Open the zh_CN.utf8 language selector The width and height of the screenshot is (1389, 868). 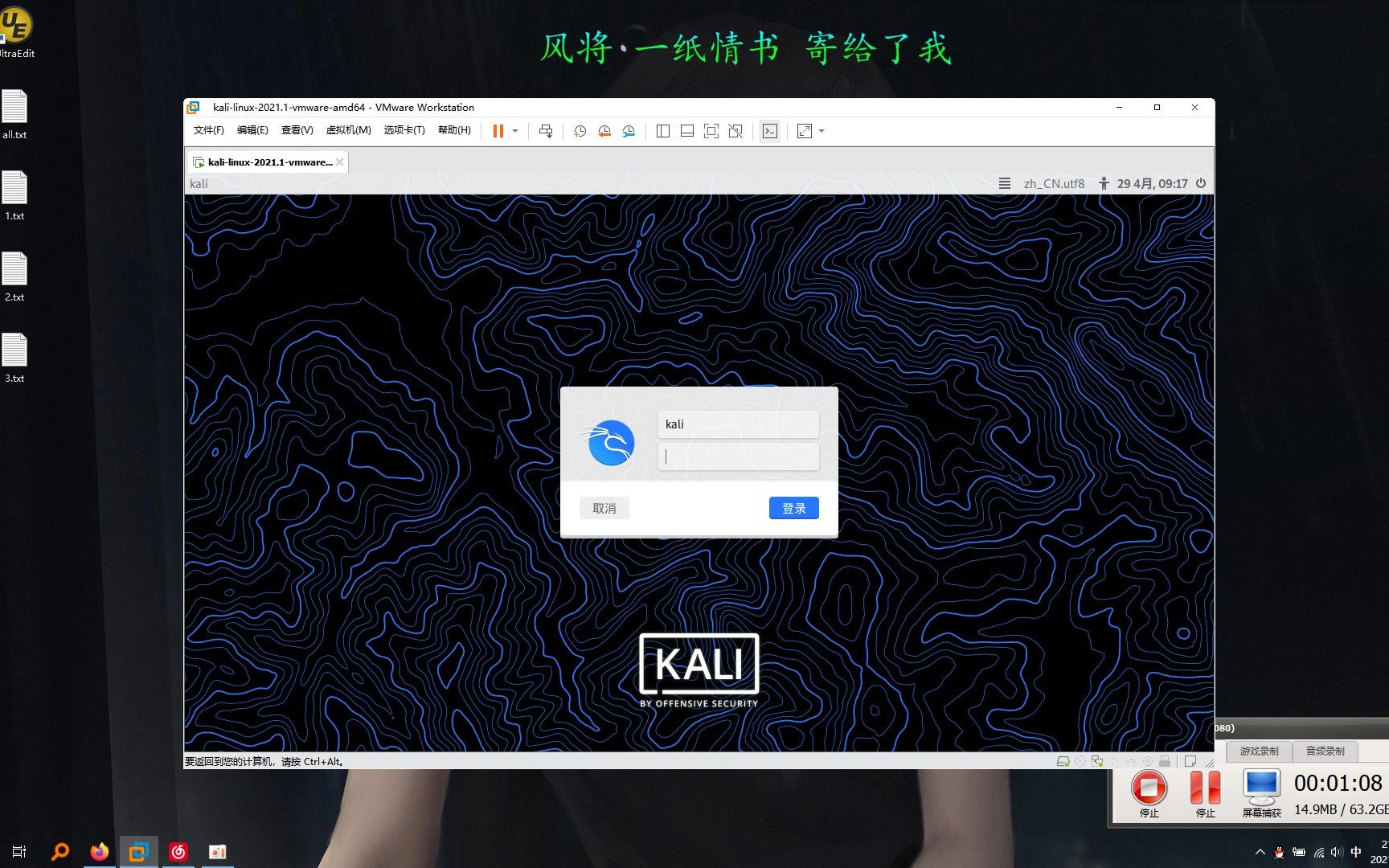click(x=1054, y=183)
